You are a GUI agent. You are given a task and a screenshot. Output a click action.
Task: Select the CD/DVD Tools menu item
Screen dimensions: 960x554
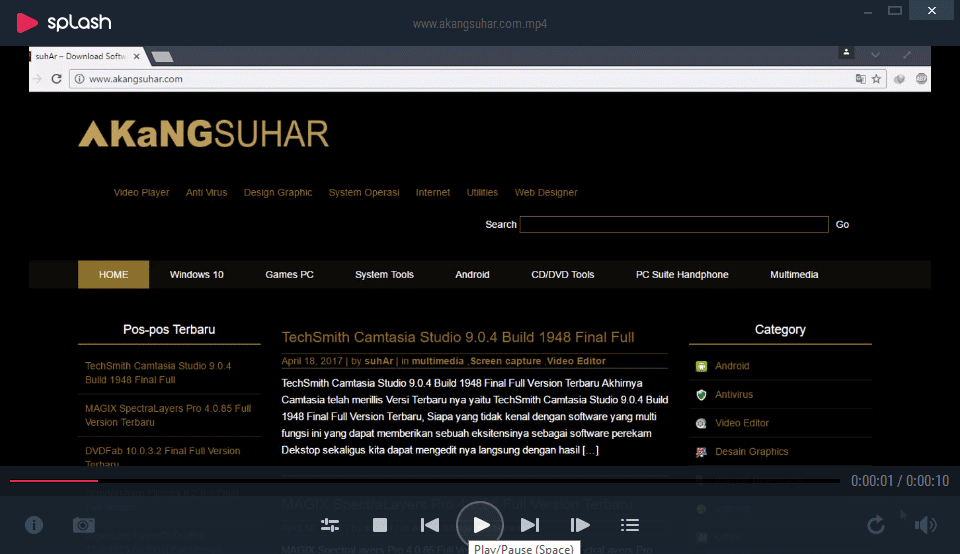[x=563, y=274]
